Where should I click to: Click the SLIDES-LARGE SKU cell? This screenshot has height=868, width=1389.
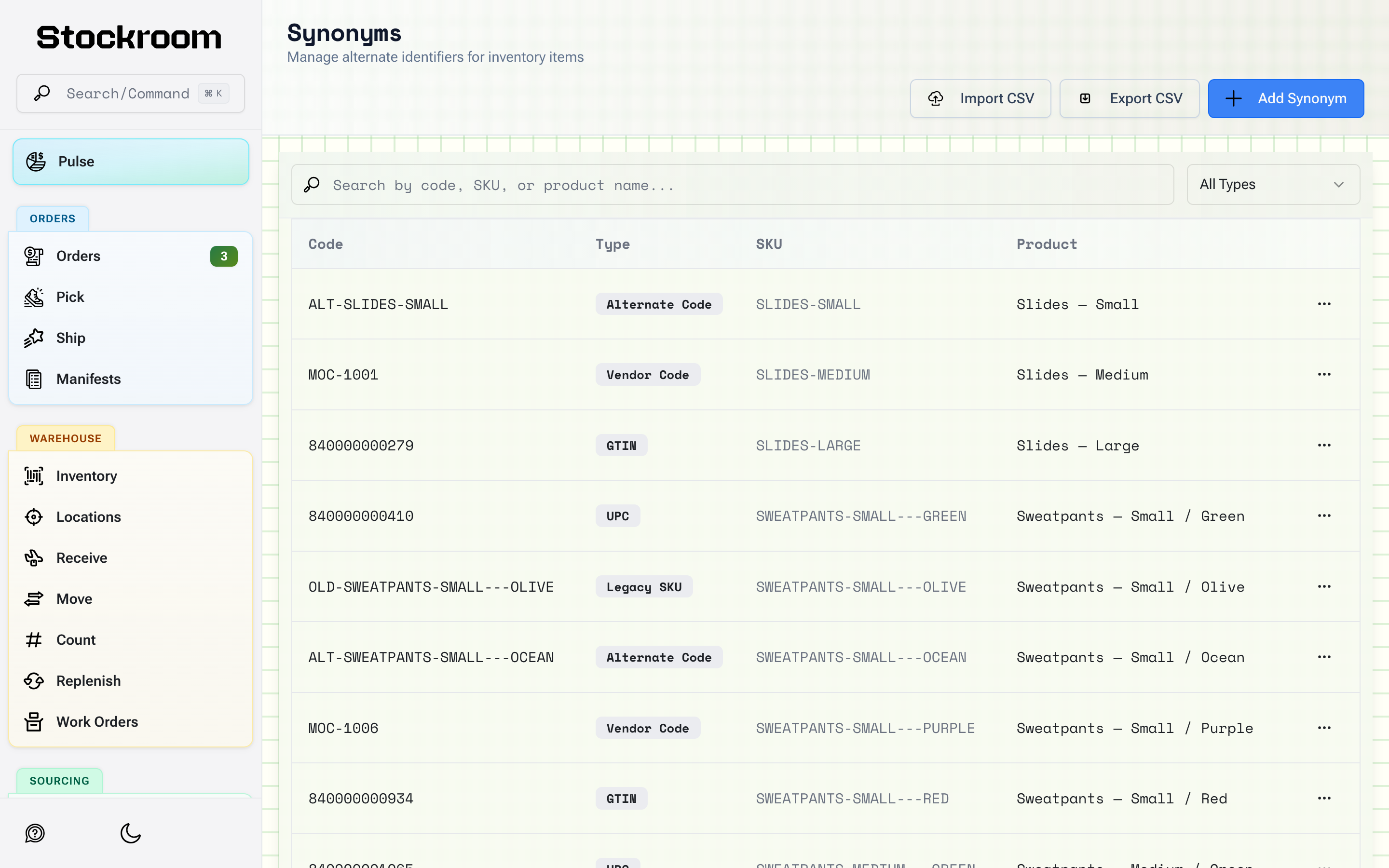pyautogui.click(x=808, y=446)
